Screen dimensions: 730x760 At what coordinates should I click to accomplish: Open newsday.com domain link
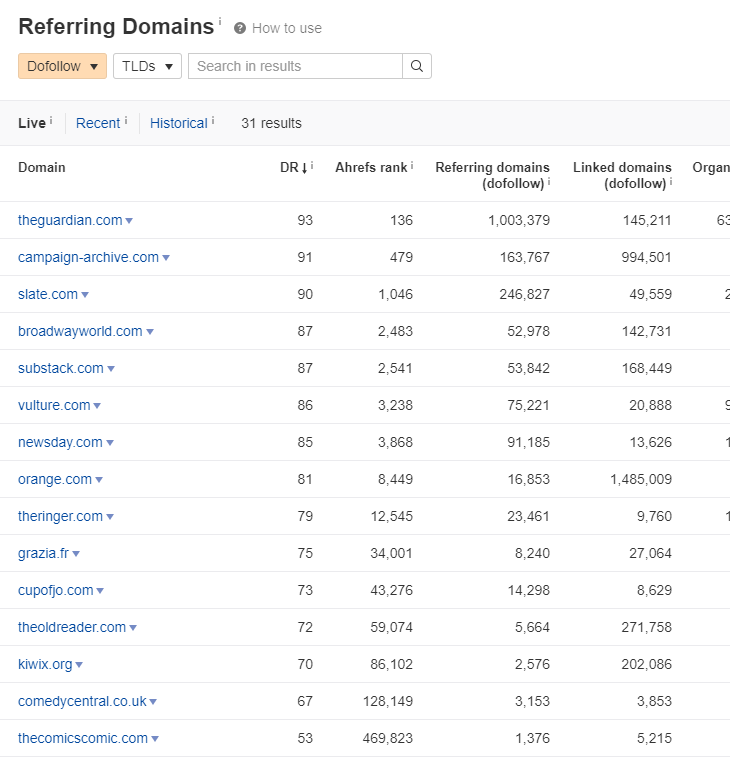tap(61, 442)
